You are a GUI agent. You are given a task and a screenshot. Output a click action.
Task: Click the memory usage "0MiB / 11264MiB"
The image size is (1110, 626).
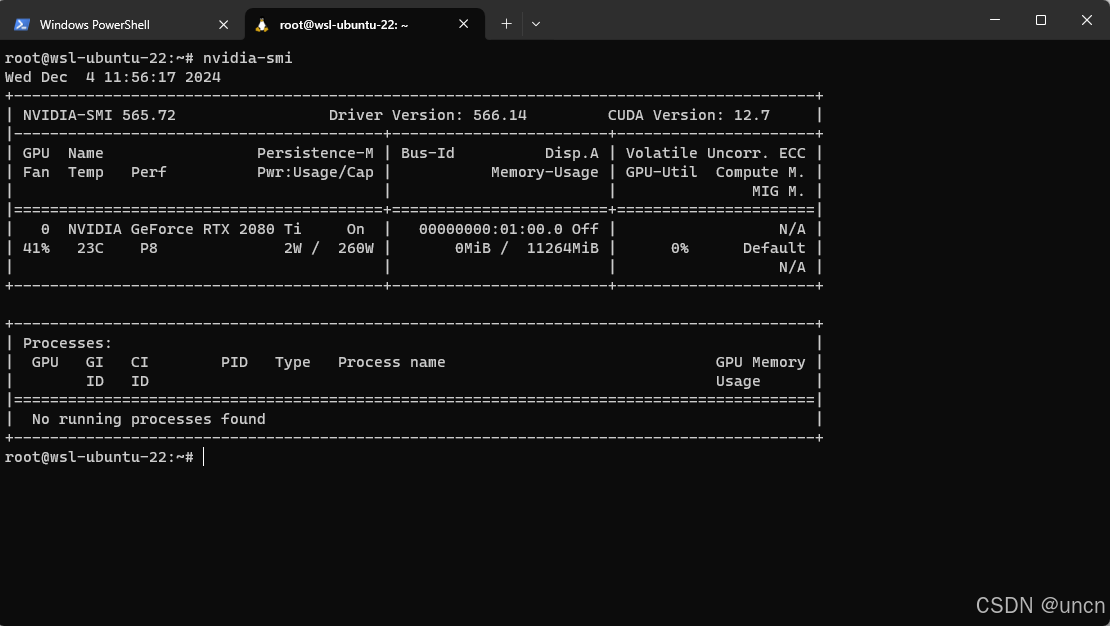coord(527,249)
